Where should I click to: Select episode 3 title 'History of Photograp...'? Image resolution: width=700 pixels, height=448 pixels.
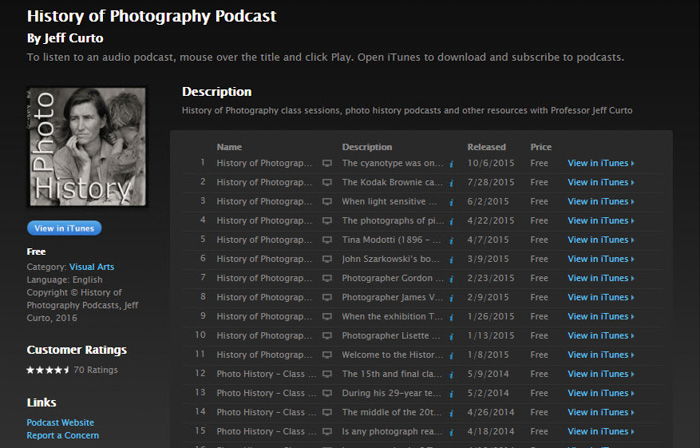(264, 202)
